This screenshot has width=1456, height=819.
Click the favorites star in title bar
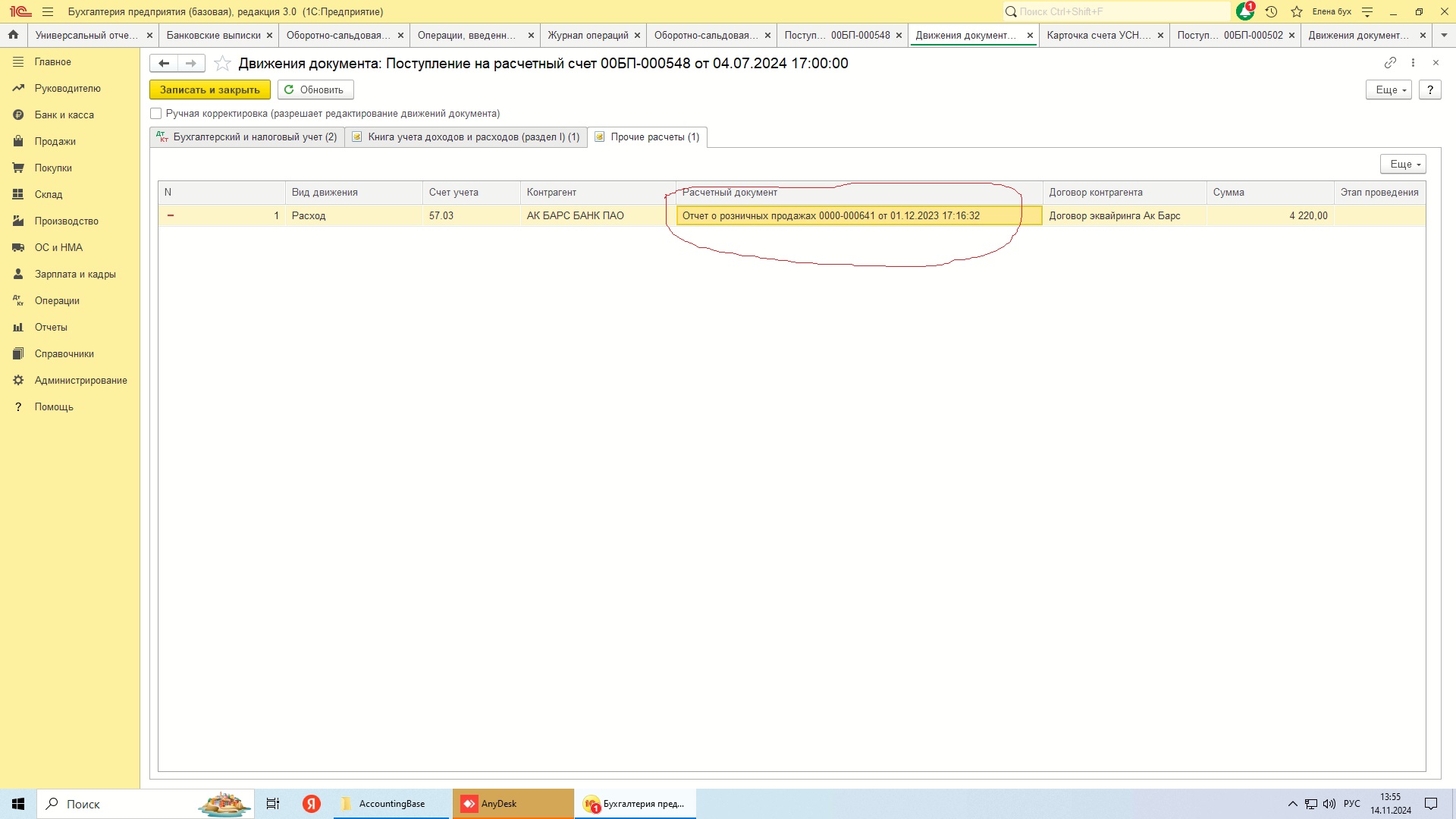click(1297, 11)
